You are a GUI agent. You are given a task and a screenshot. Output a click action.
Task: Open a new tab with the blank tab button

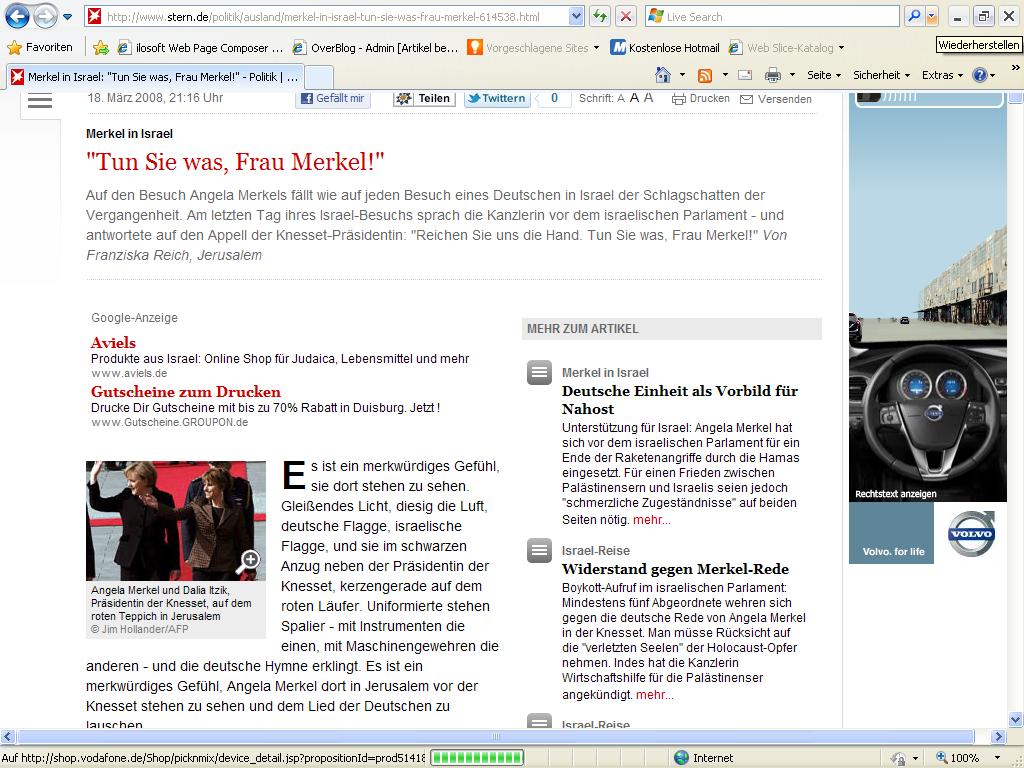[x=319, y=77]
